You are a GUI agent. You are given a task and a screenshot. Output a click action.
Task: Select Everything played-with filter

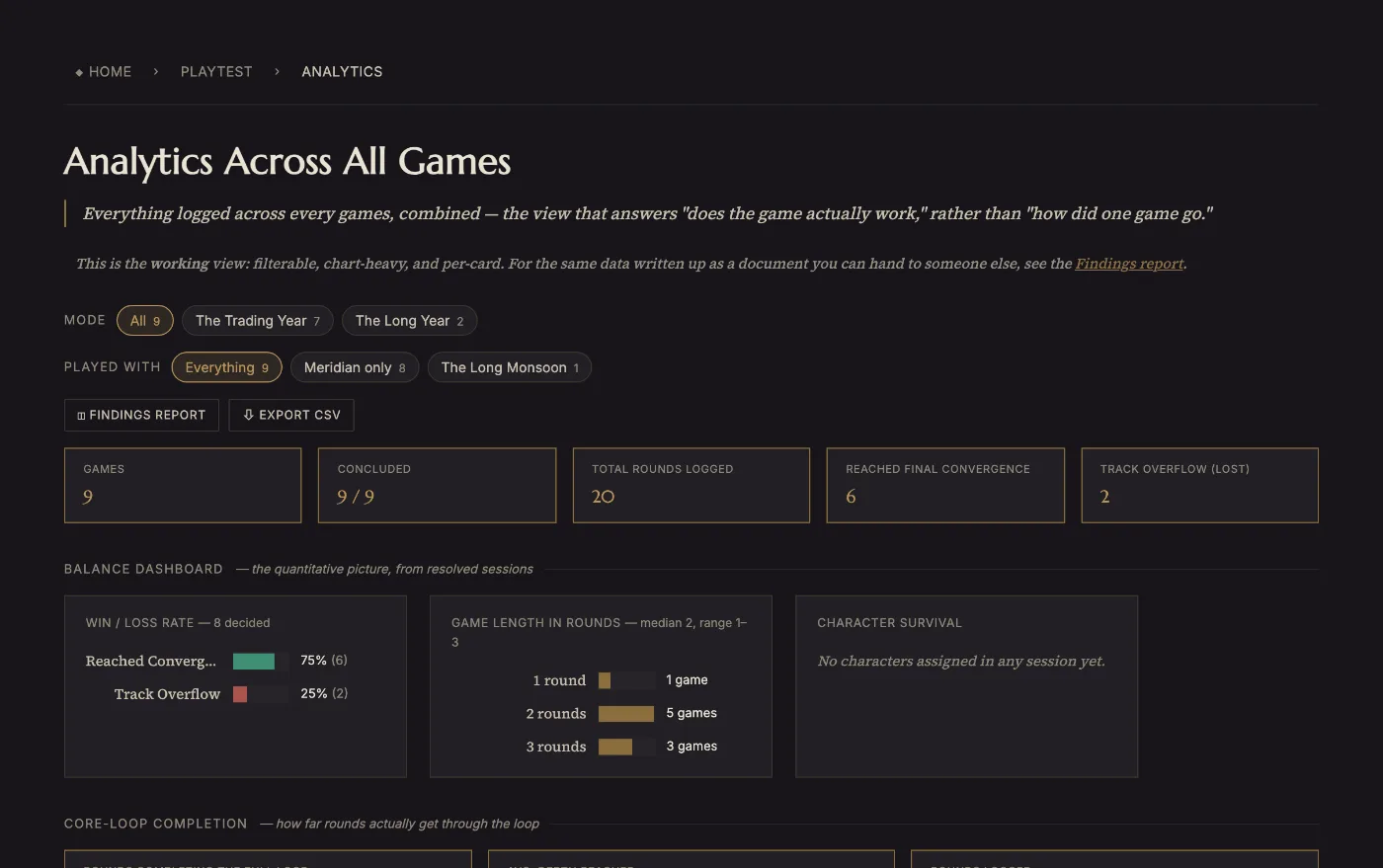(x=227, y=367)
